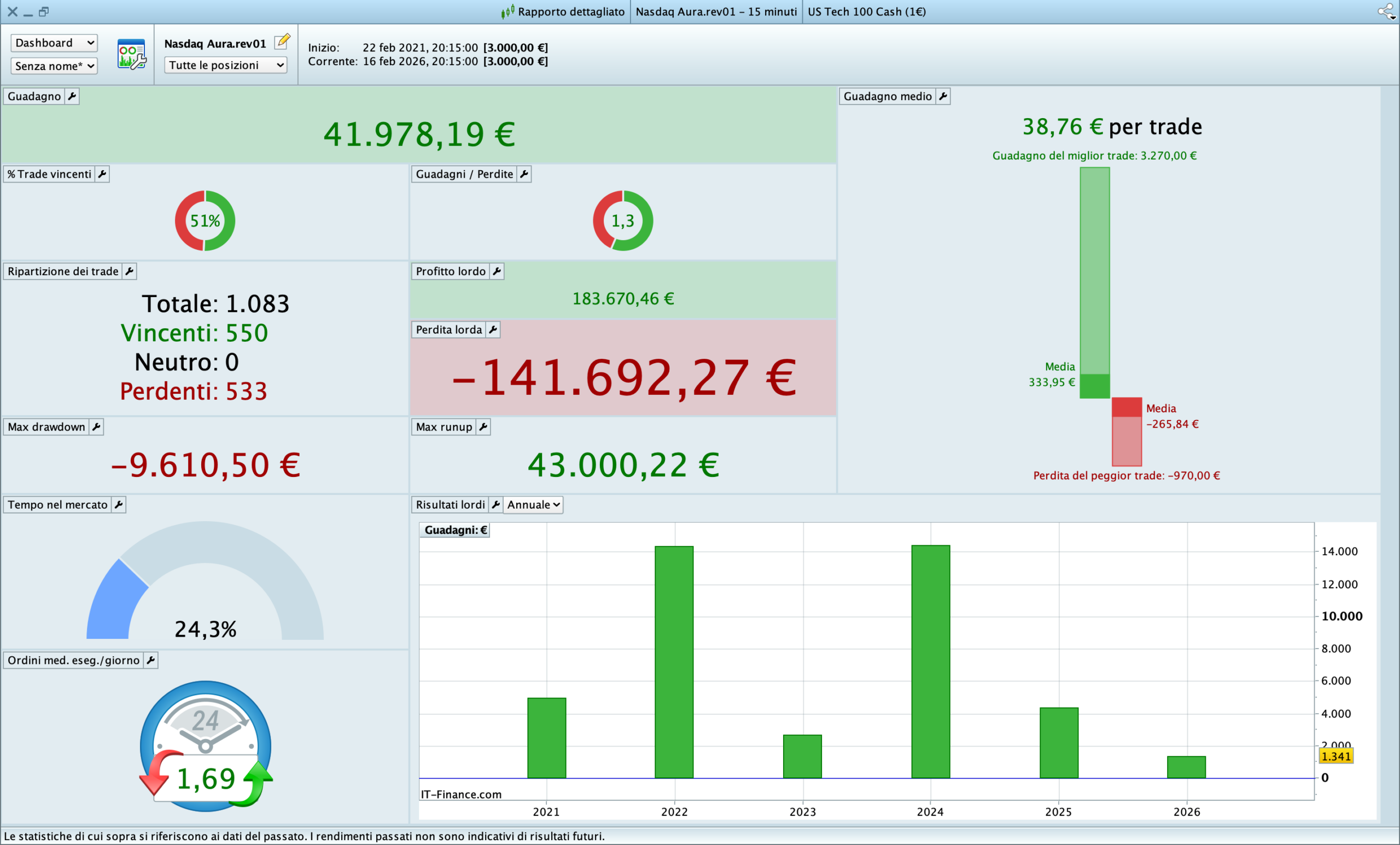Select the Nasdaq Aura.rev01 – 15 minuti tab
The image size is (1400, 845).
(x=716, y=11)
